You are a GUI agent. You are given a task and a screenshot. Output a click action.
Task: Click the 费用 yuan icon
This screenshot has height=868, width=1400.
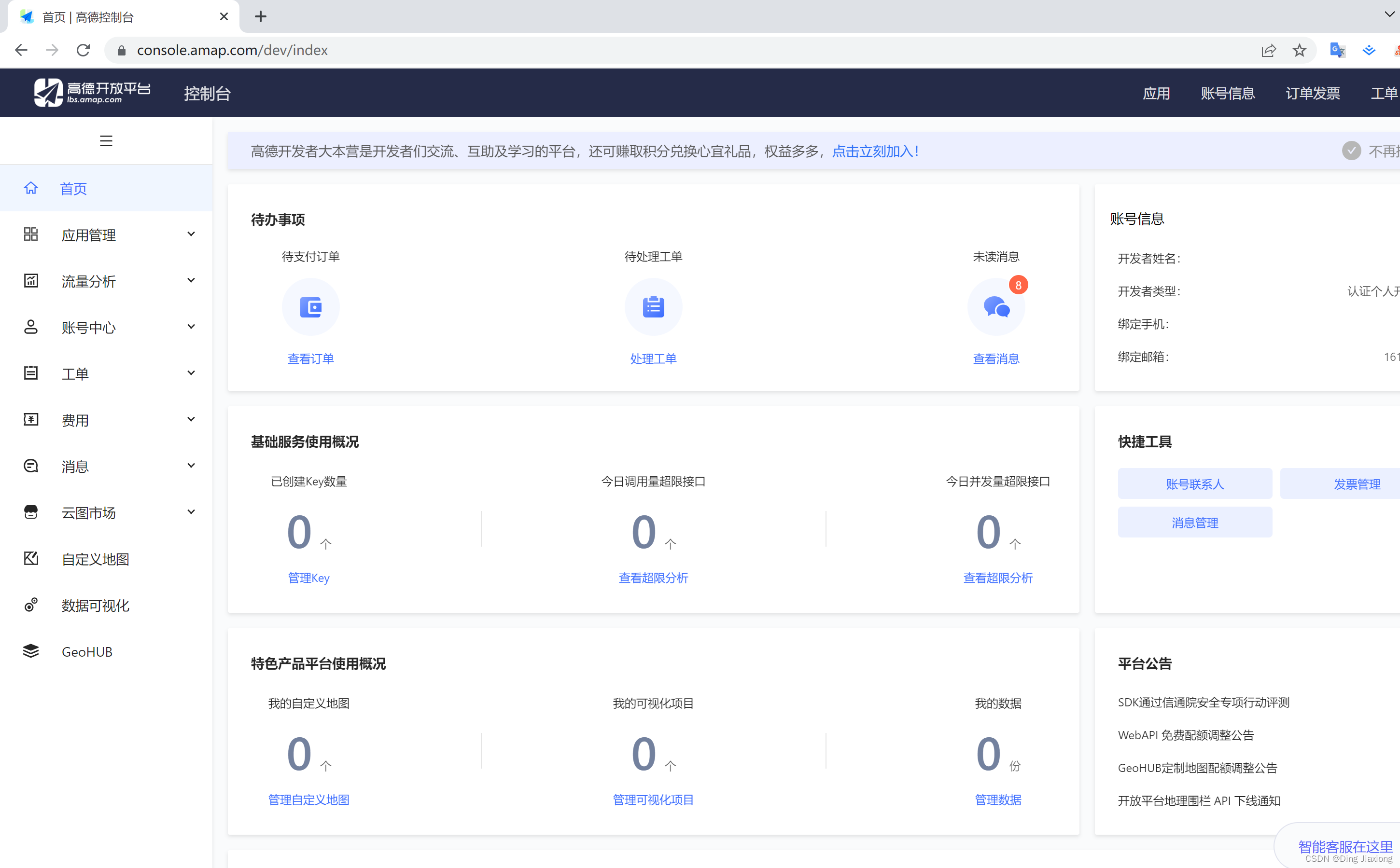(x=30, y=420)
